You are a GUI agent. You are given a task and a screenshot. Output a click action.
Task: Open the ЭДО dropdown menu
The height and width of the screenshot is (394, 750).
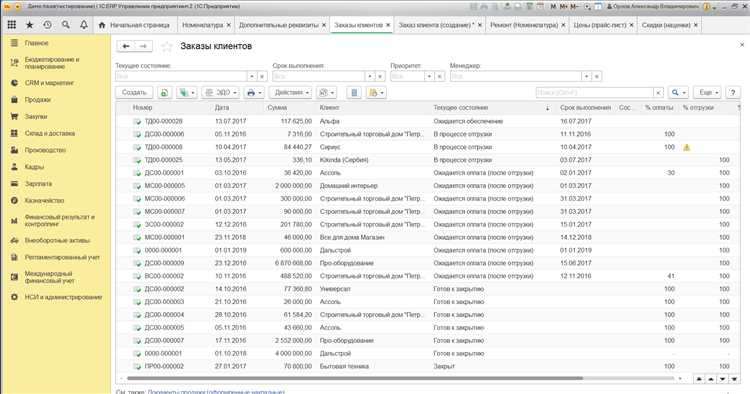pyautogui.click(x=221, y=93)
